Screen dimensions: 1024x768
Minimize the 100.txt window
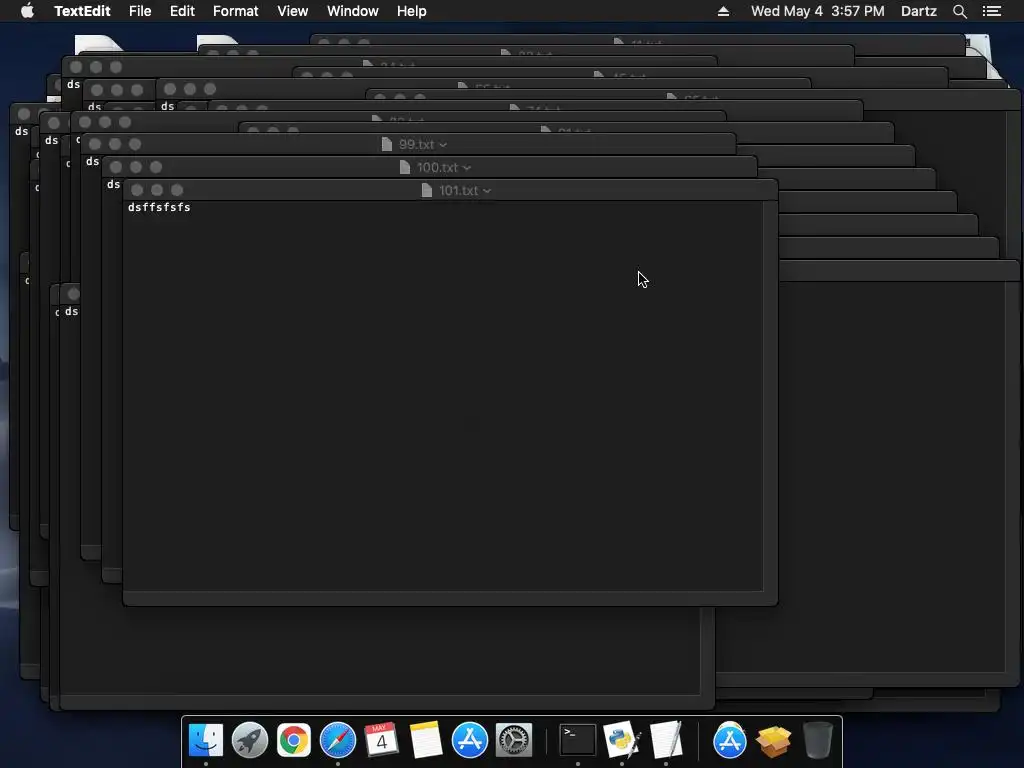coord(136,167)
